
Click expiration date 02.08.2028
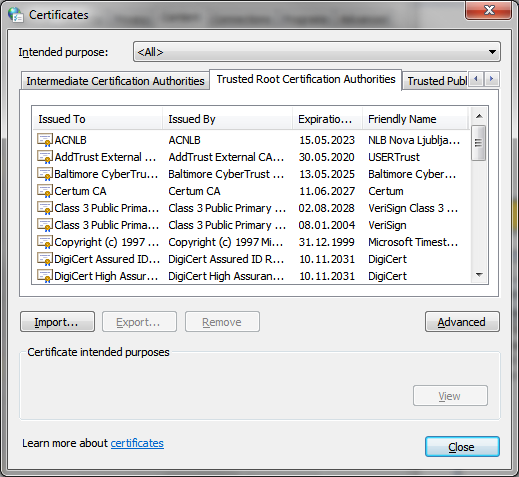tap(327, 208)
